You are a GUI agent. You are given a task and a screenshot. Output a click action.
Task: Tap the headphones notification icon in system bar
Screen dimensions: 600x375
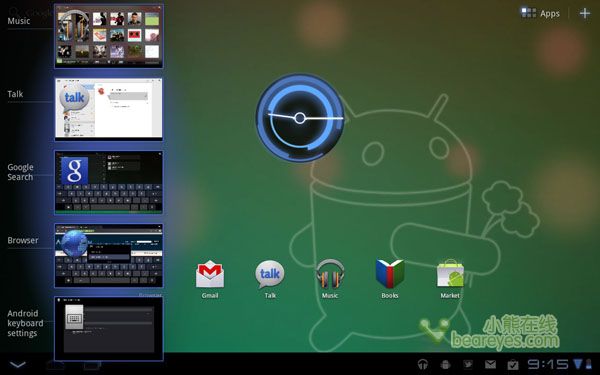423,364
